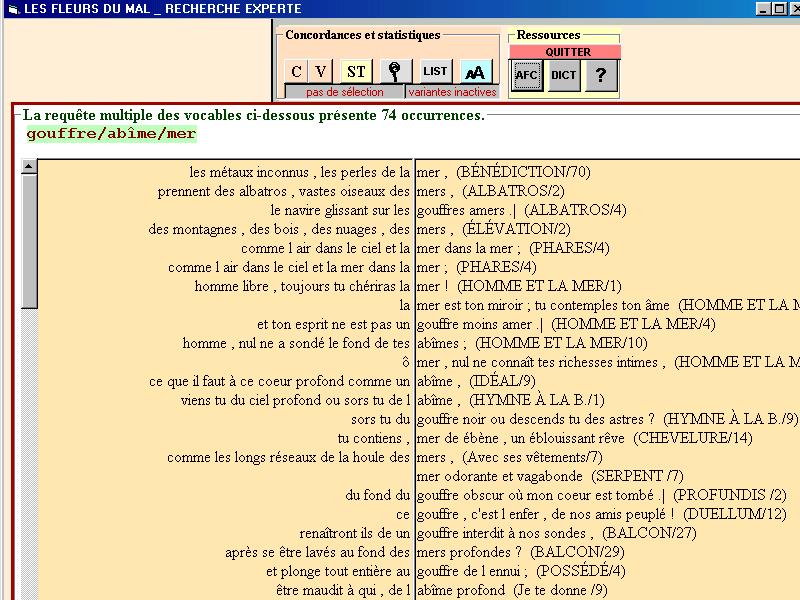Select the CHEVELURE/14 concordance line
The width and height of the screenshot is (800, 600).
585,438
